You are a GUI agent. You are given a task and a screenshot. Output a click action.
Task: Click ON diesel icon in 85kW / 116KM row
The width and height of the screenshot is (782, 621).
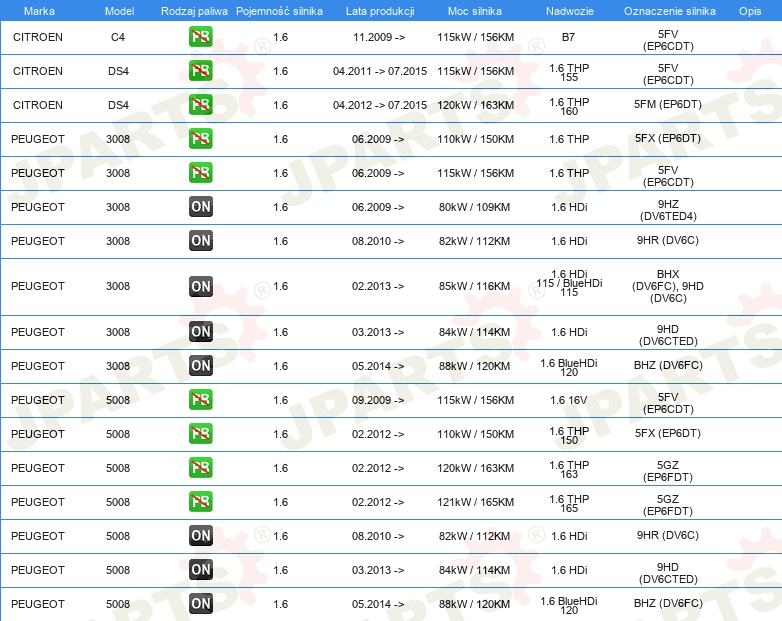(200, 286)
